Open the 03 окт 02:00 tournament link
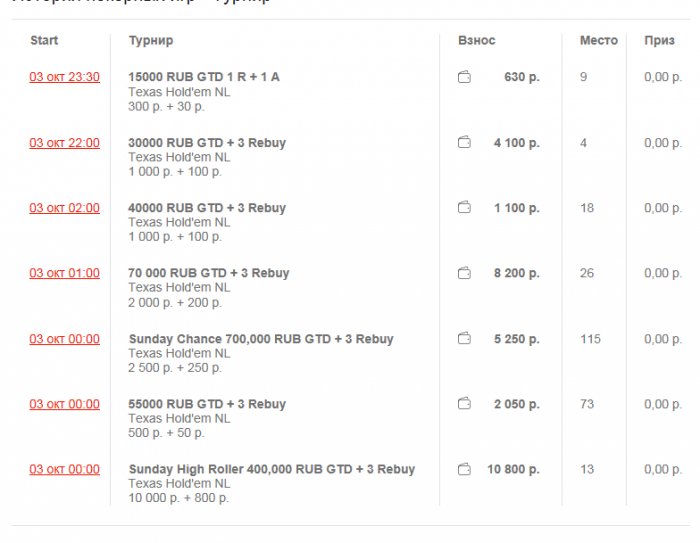Screen dimensions: 700x543 (x=65, y=208)
